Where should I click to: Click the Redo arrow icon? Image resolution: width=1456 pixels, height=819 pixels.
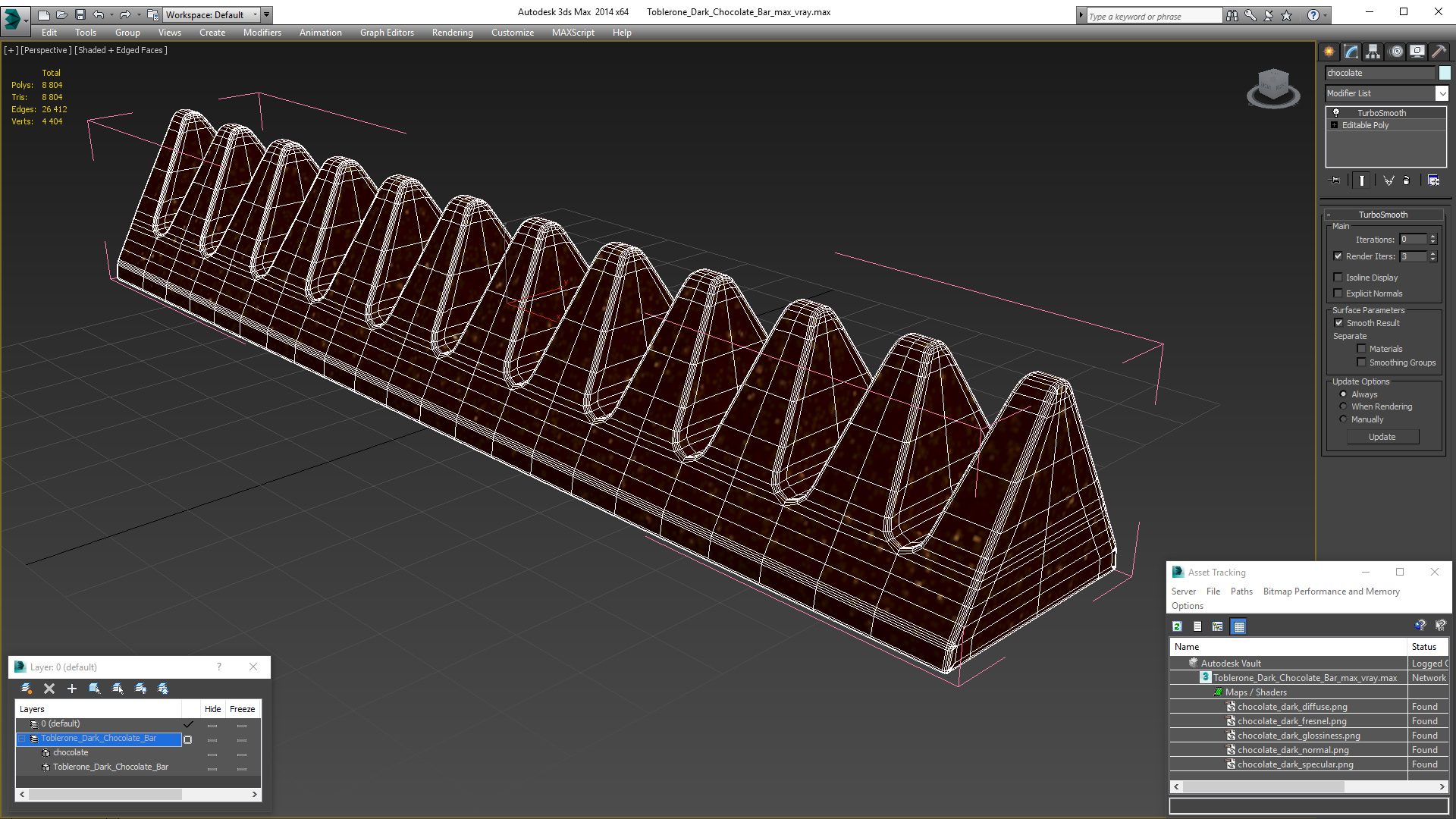pos(125,14)
